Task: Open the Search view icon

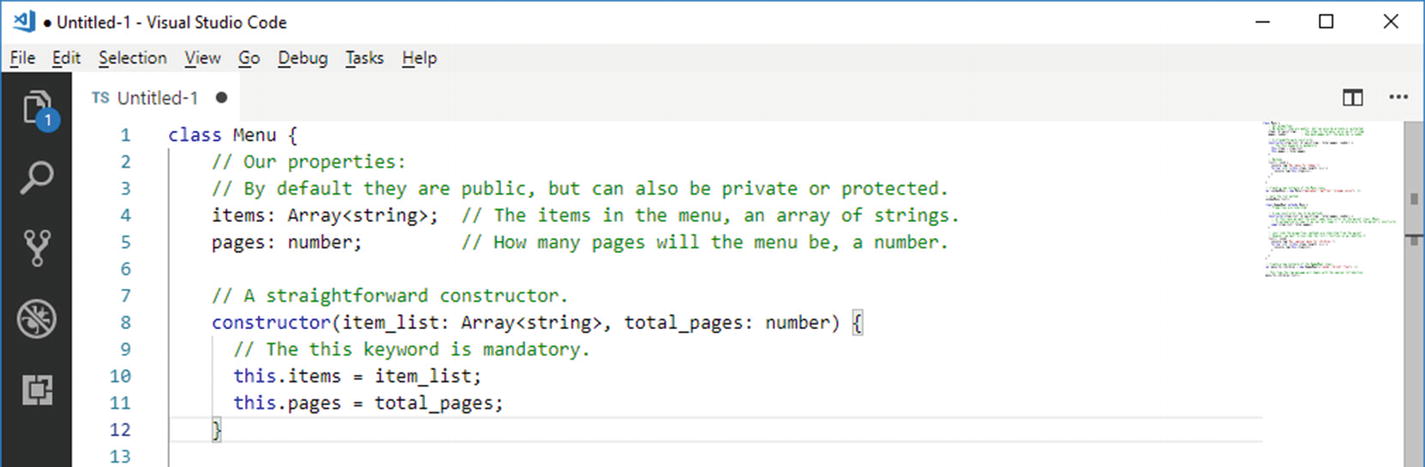Action: 36,178
